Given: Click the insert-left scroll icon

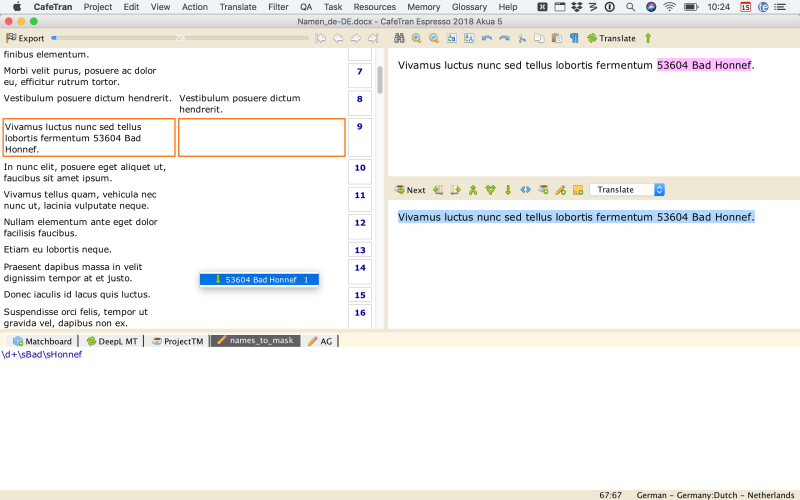Looking at the screenshot, I should [438, 190].
